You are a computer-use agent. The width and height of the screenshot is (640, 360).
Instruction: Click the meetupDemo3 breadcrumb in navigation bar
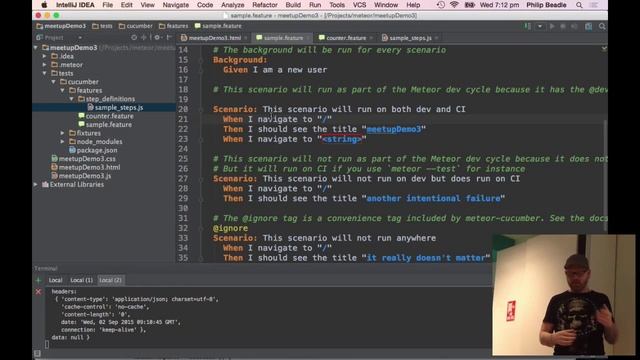coord(61,26)
